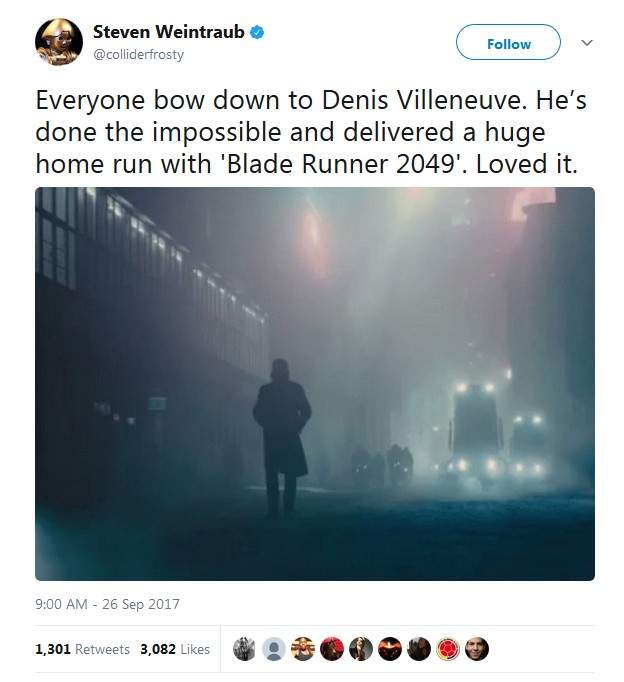Open the Steven Weintraub profile name link

coord(170,32)
